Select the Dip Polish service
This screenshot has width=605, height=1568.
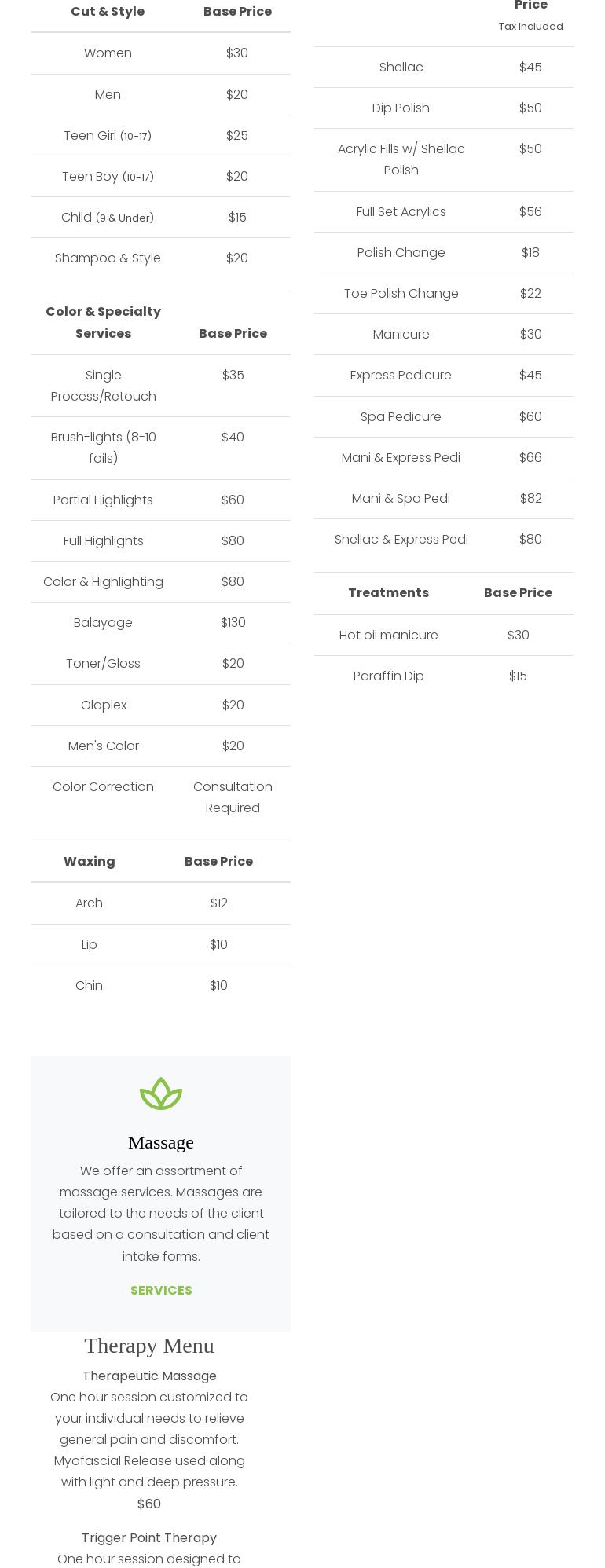tap(401, 108)
